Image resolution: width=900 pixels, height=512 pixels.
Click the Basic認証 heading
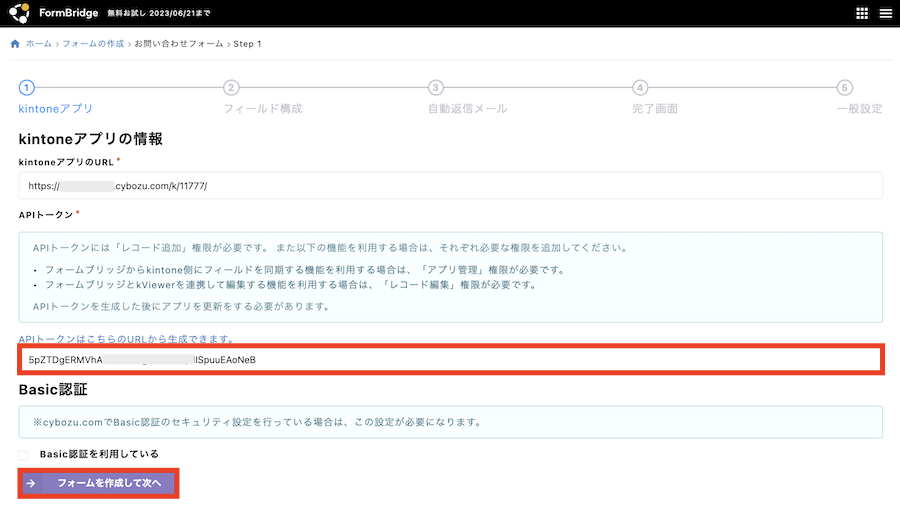53,390
